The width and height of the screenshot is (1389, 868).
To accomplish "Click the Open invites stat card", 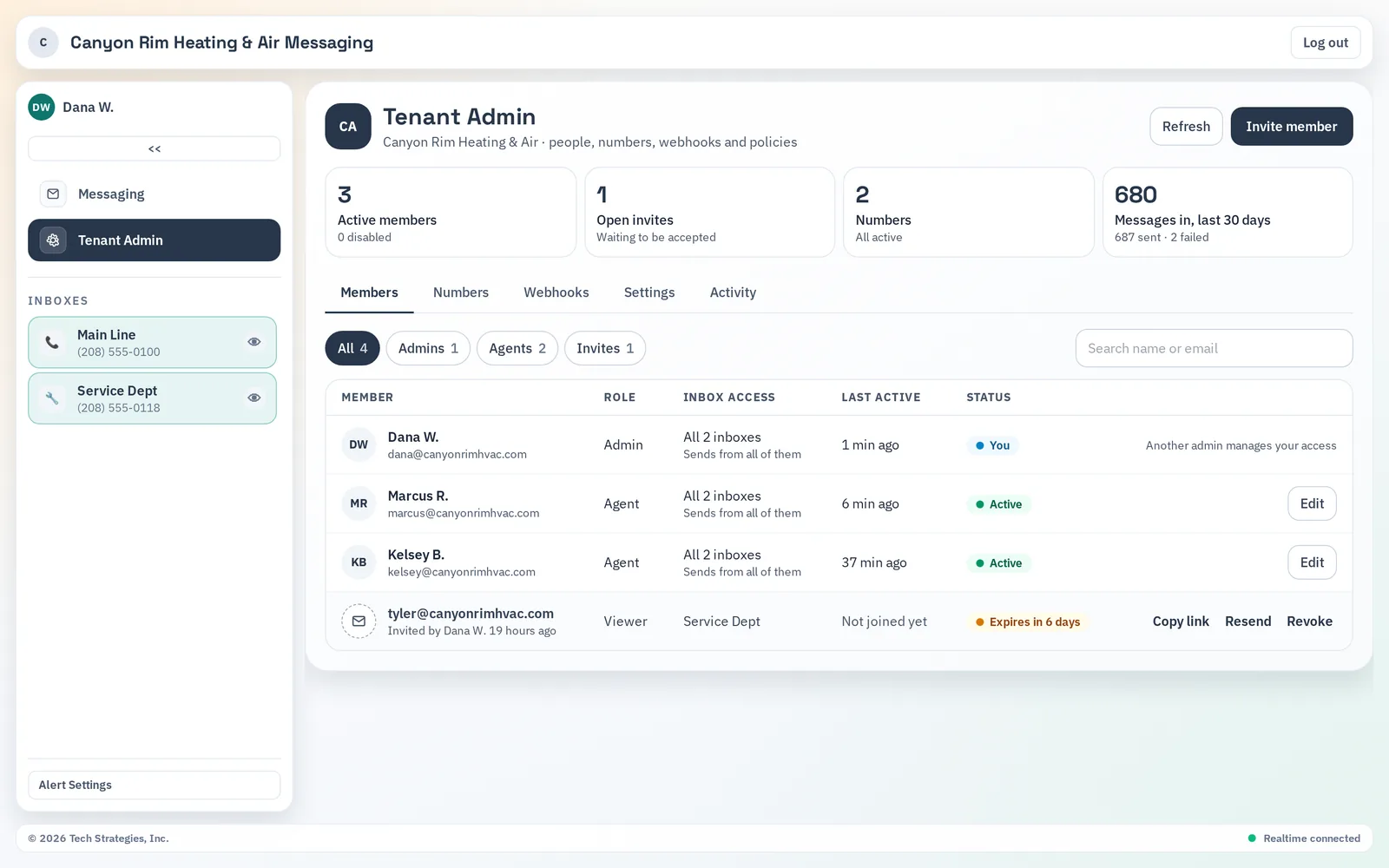I will [x=709, y=213].
